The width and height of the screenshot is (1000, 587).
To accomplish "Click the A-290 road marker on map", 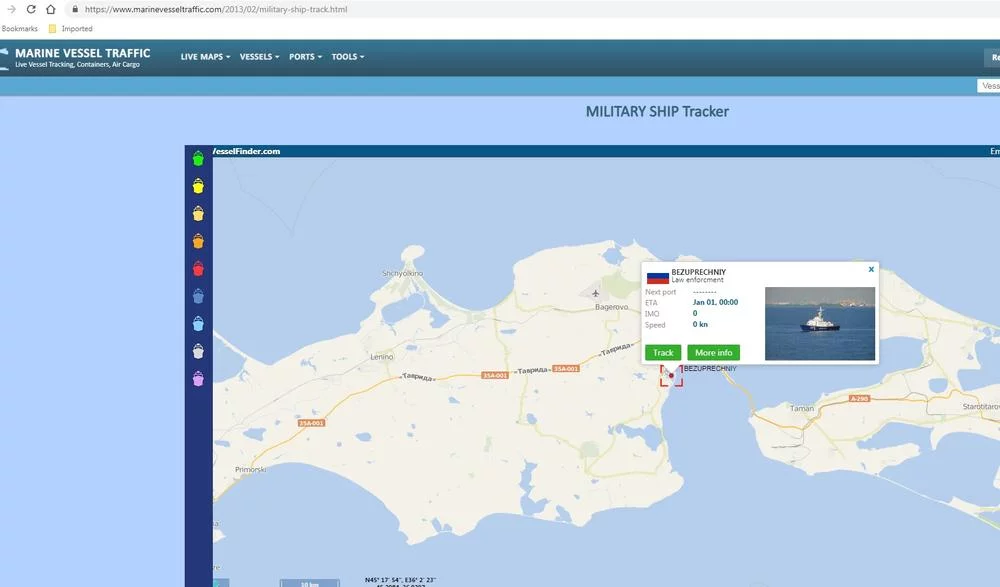I will (860, 398).
